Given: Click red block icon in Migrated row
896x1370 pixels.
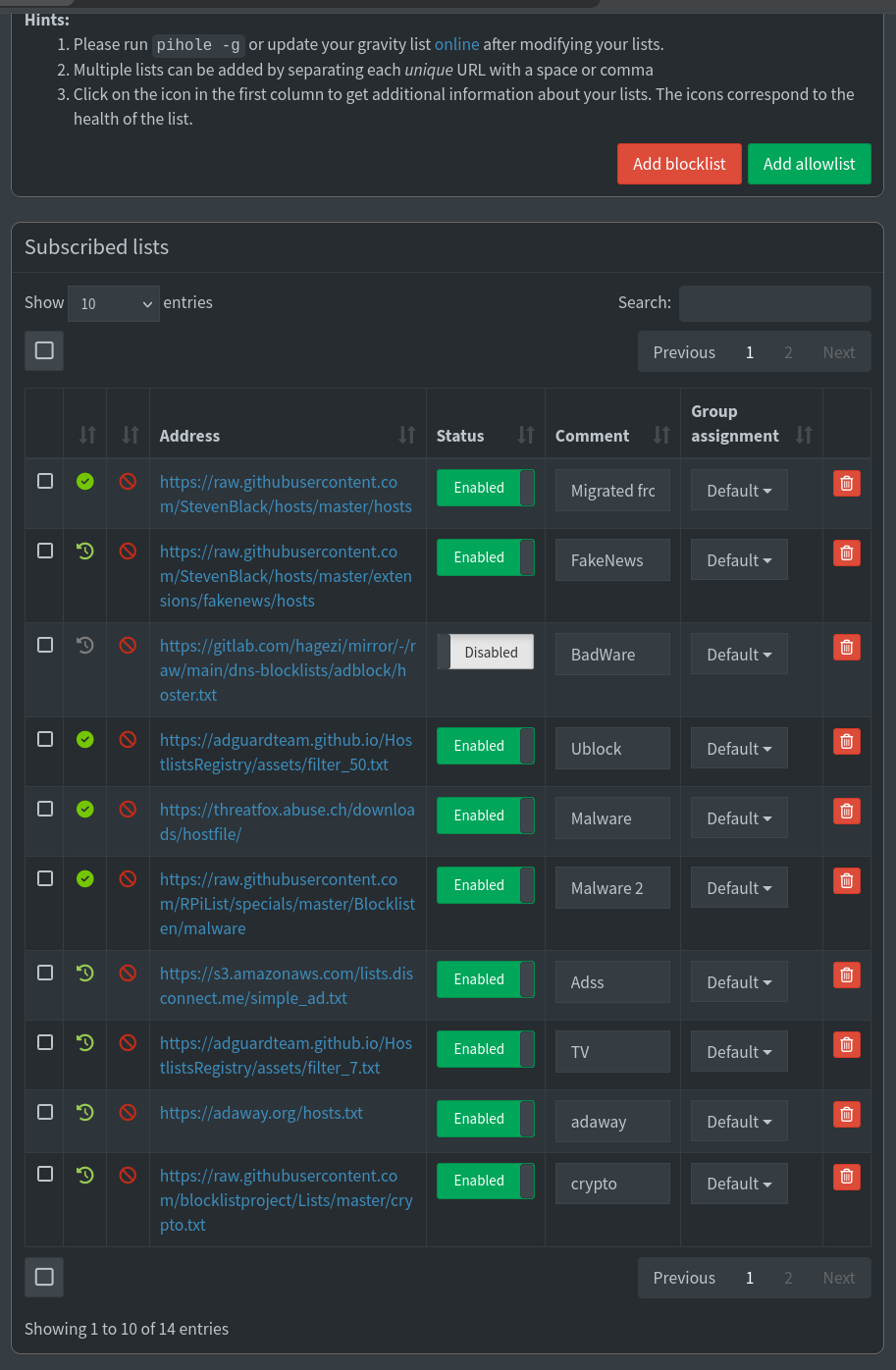Looking at the screenshot, I should tap(128, 481).
